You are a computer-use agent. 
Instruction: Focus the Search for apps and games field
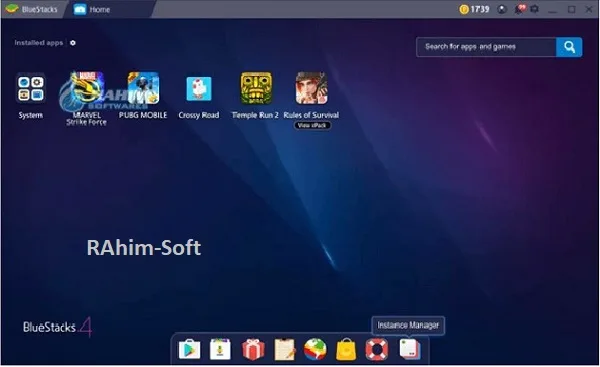click(x=486, y=47)
